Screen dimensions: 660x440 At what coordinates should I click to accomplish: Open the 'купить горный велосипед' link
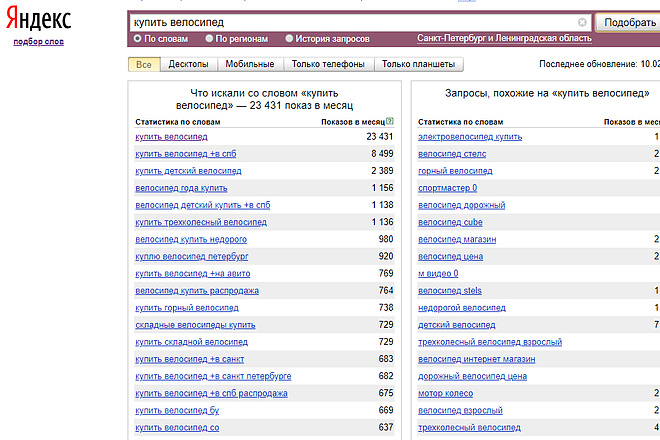[x=186, y=308]
